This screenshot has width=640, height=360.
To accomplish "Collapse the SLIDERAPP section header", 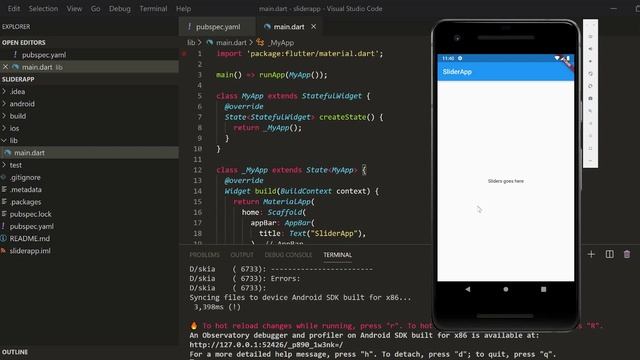I will 89,79.
